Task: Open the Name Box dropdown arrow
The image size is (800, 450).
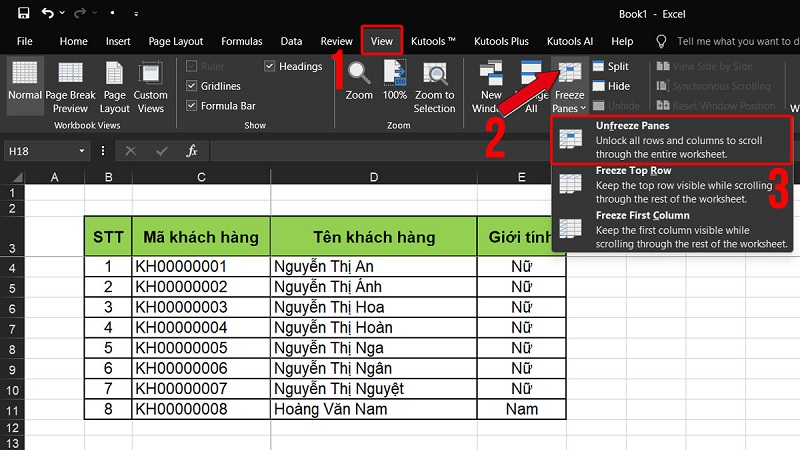Action: pos(82,151)
